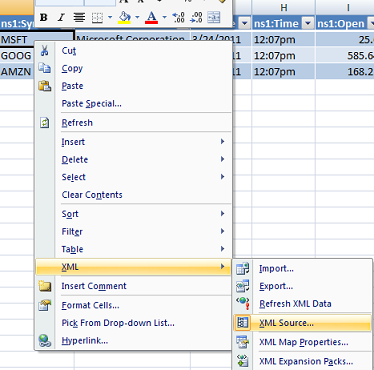Expand the Sort submenu arrow
This screenshot has height=370, width=374.
pos(223,214)
